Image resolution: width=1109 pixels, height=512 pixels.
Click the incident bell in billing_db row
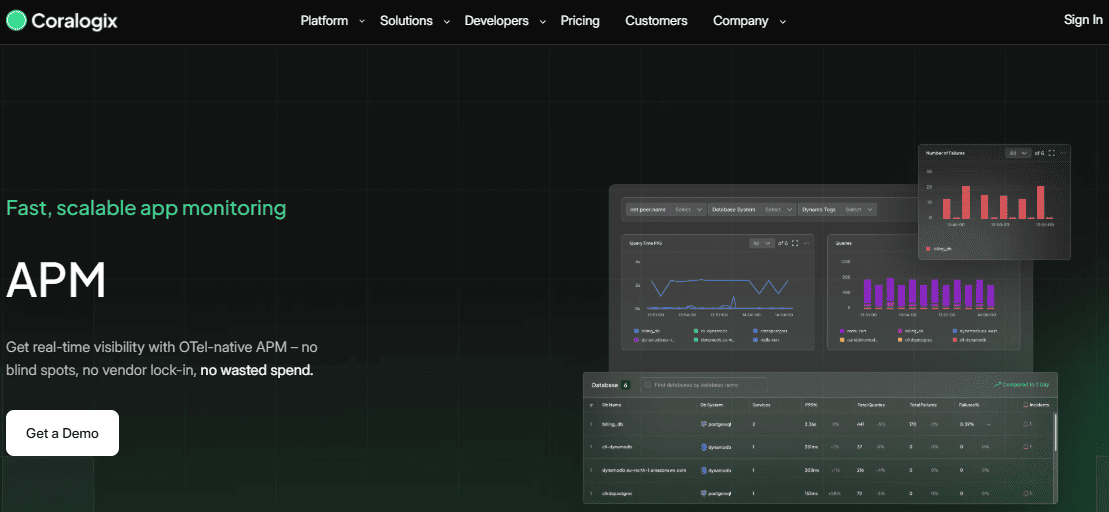click(x=1026, y=424)
